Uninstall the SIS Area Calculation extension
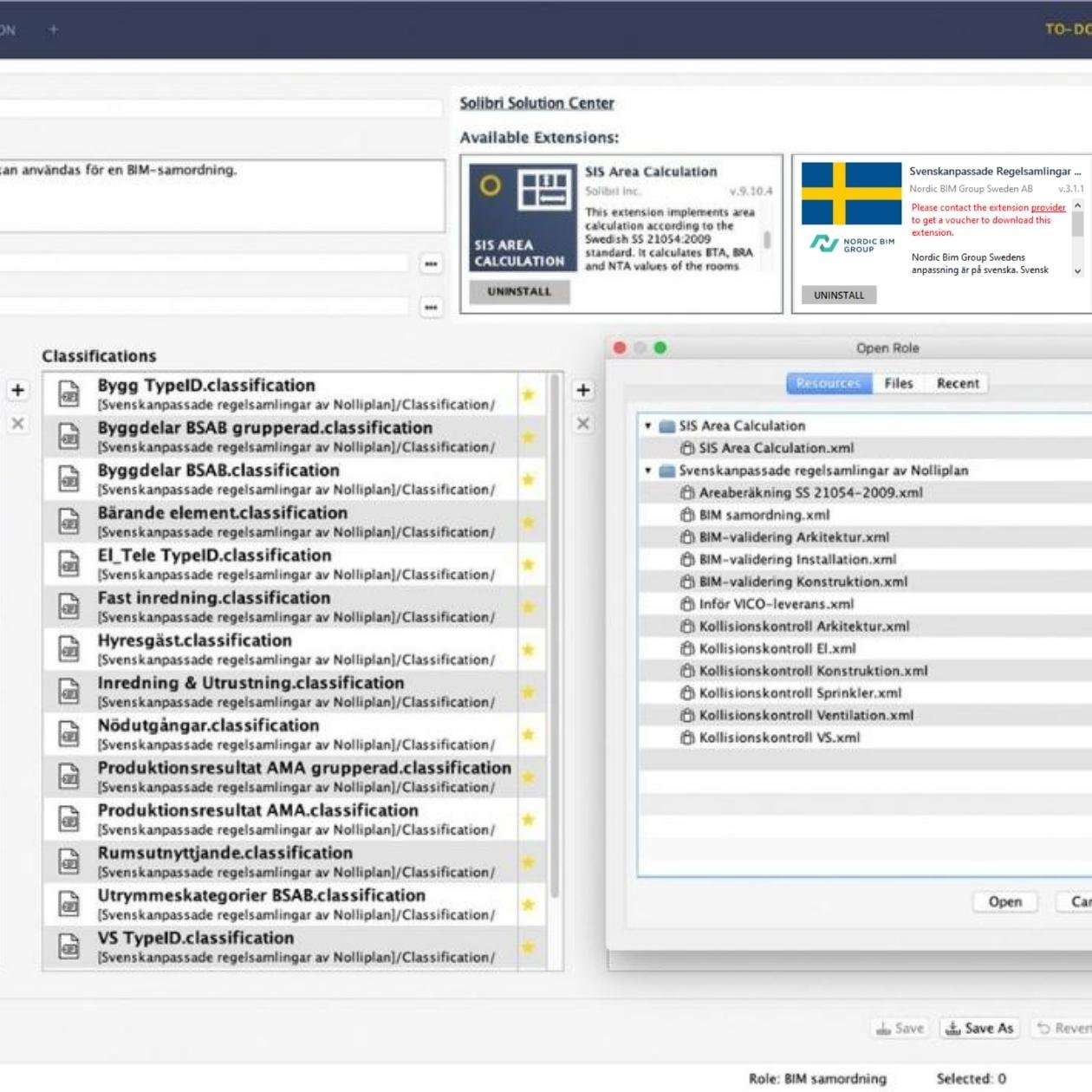The image size is (1092, 1092). (x=519, y=292)
